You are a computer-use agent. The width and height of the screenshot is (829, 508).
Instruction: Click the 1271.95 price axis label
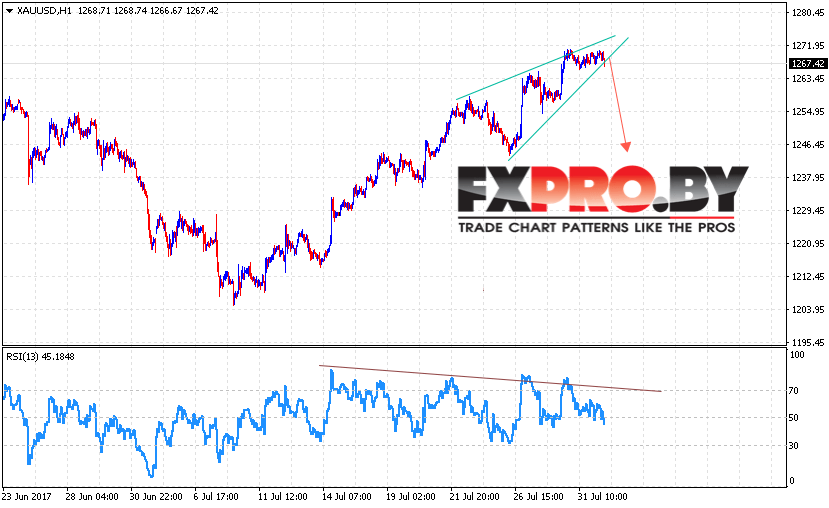(808, 45)
